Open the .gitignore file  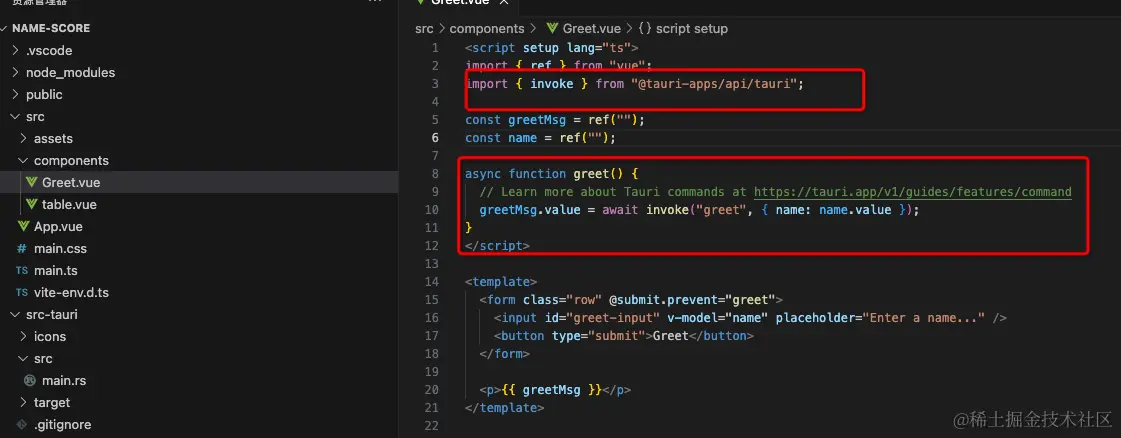click(63, 424)
